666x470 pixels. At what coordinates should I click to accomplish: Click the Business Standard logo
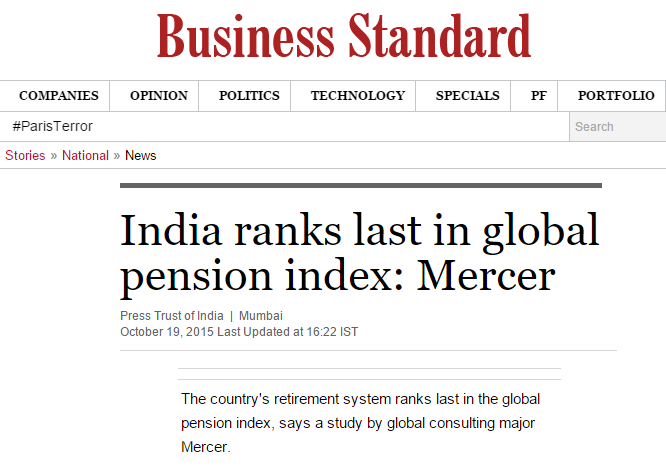(x=344, y=36)
